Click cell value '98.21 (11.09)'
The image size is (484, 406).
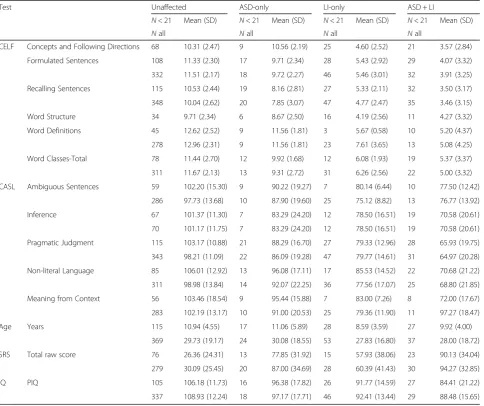205,257
